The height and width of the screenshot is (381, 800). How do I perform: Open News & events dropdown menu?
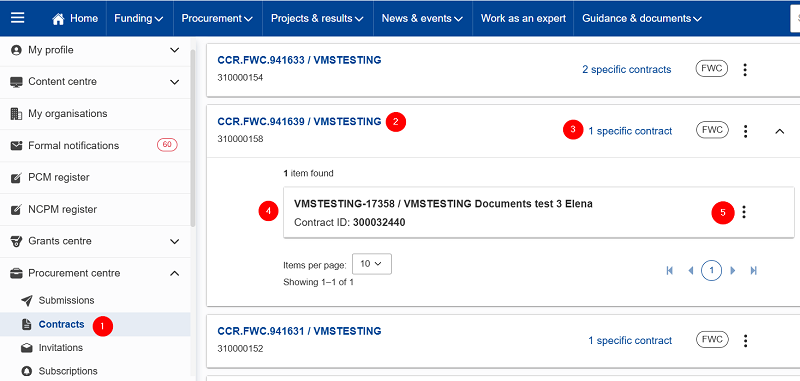422,18
